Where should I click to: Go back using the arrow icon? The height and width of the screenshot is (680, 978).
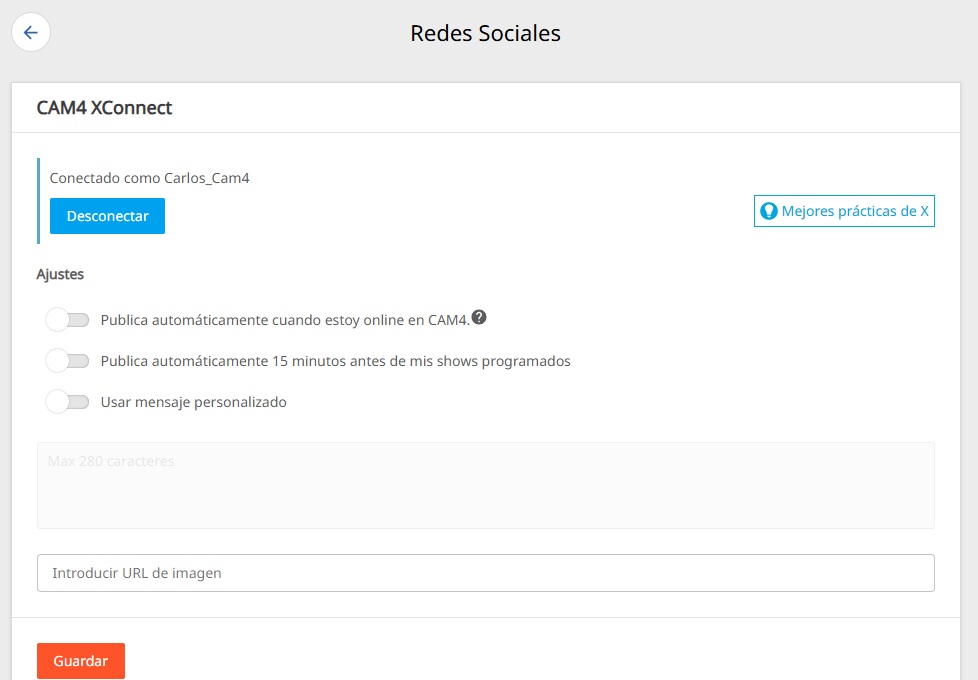pyautogui.click(x=31, y=32)
